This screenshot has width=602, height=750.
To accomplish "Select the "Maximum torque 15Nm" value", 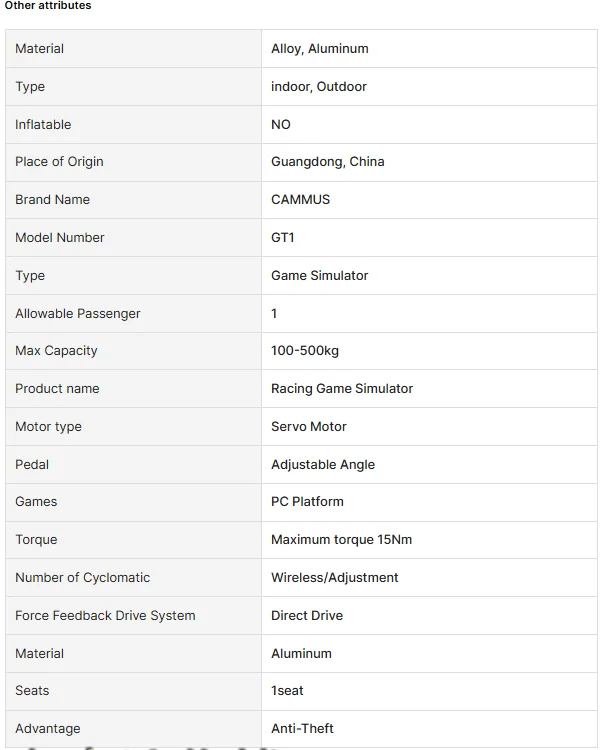I will point(341,540).
